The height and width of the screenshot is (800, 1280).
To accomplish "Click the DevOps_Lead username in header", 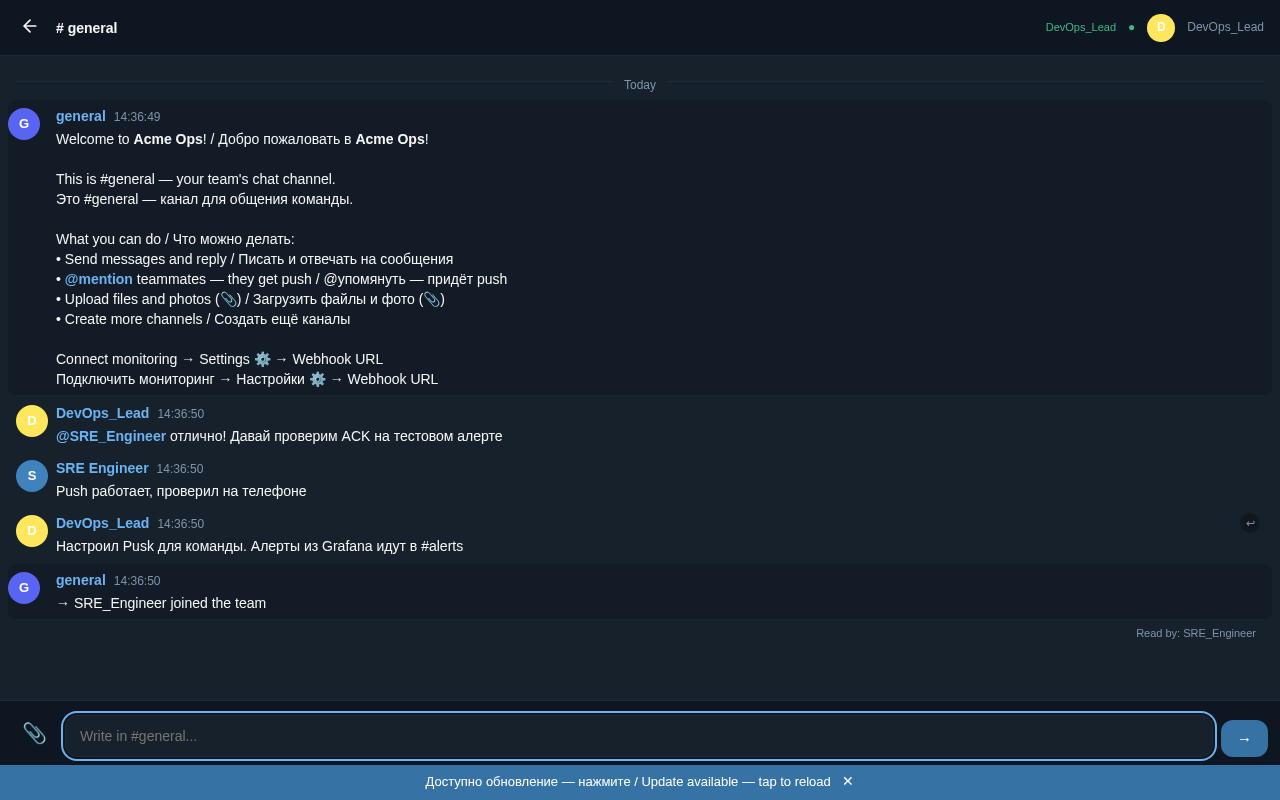I will pos(1225,27).
